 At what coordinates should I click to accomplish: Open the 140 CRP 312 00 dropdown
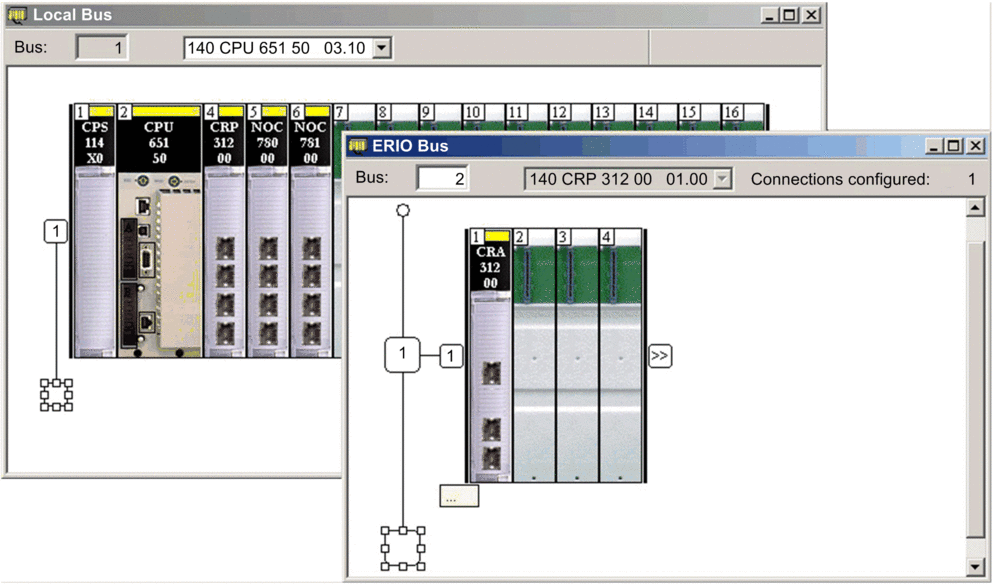[x=722, y=179]
